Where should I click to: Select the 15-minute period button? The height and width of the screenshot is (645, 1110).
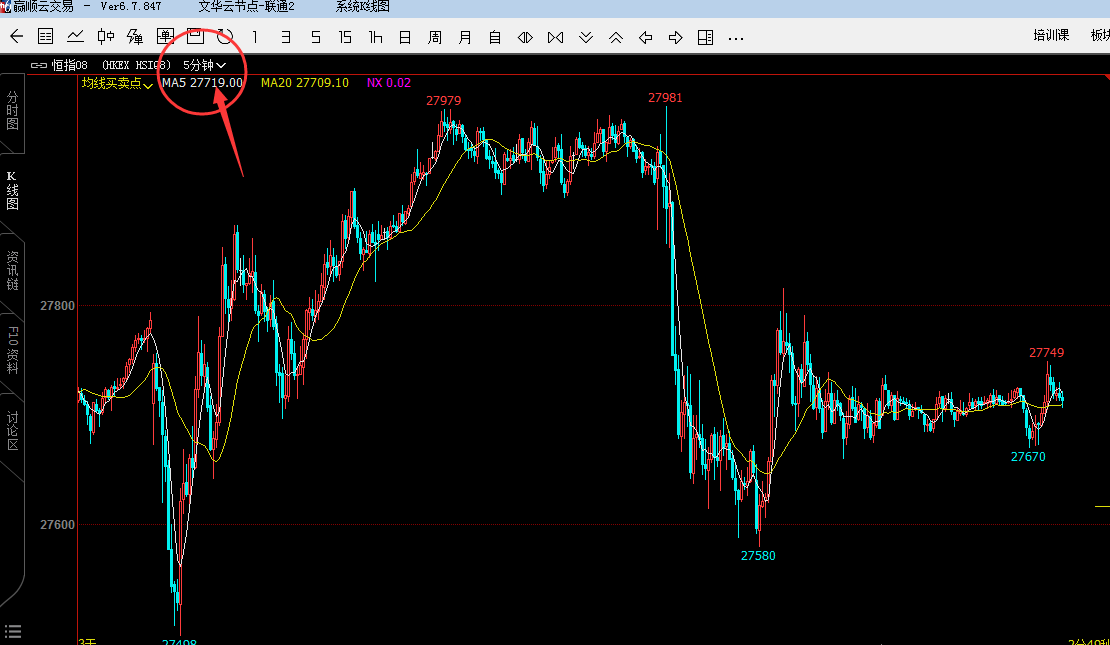click(345, 37)
